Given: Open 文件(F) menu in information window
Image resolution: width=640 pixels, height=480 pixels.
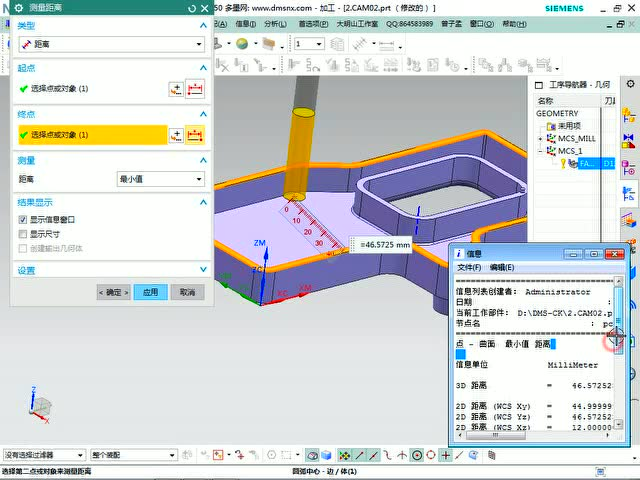Looking at the screenshot, I should pyautogui.click(x=469, y=267).
